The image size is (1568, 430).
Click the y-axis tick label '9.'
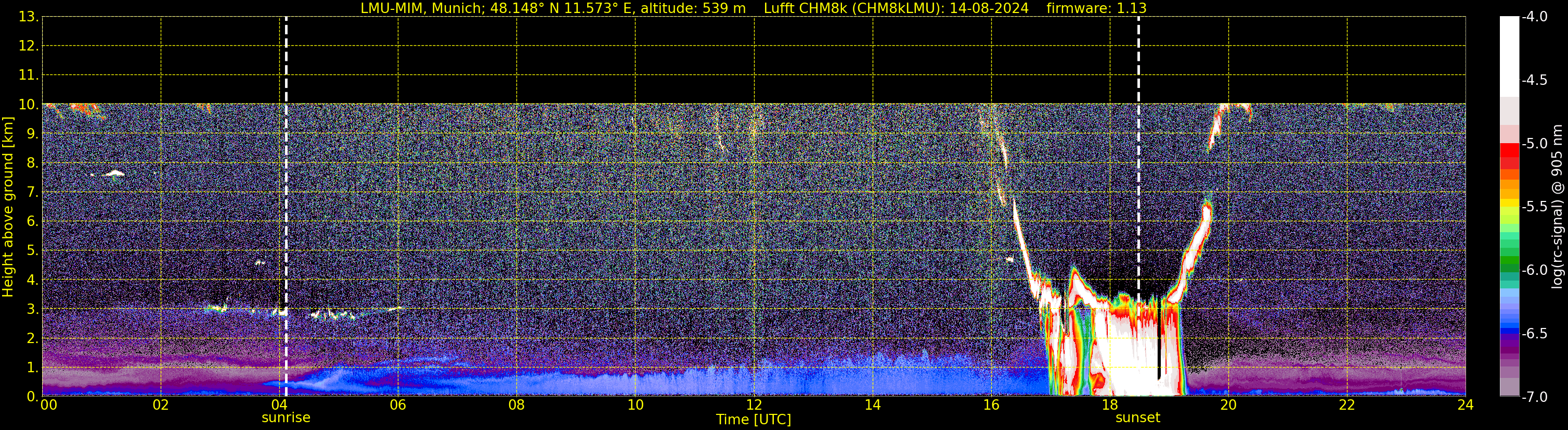[x=32, y=134]
